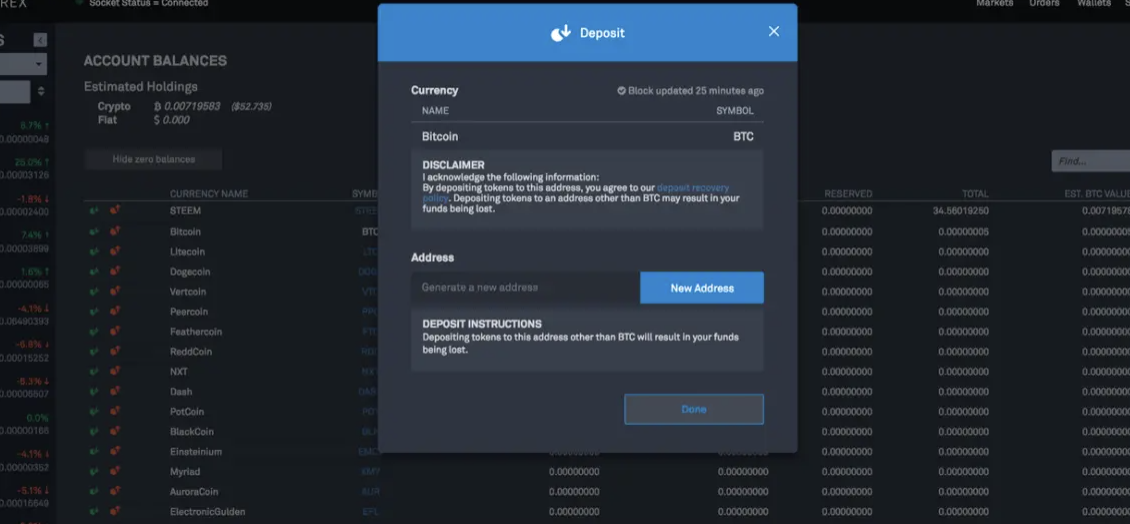1130x524 pixels.
Task: Click the Crypto holdings value 0.00719583
Action: (x=190, y=107)
